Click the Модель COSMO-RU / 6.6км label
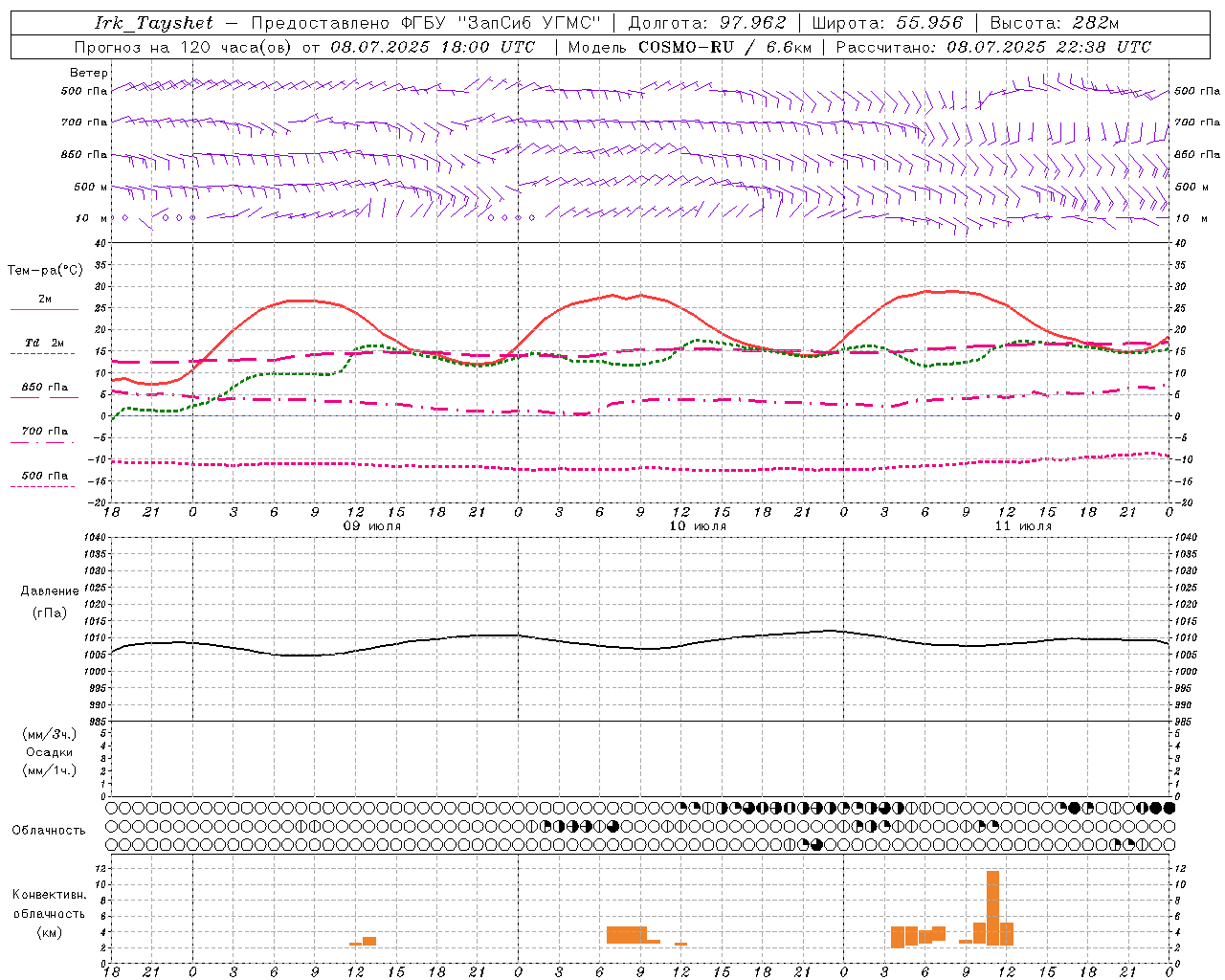This screenshot has width=1225, height=980. pyautogui.click(x=689, y=47)
